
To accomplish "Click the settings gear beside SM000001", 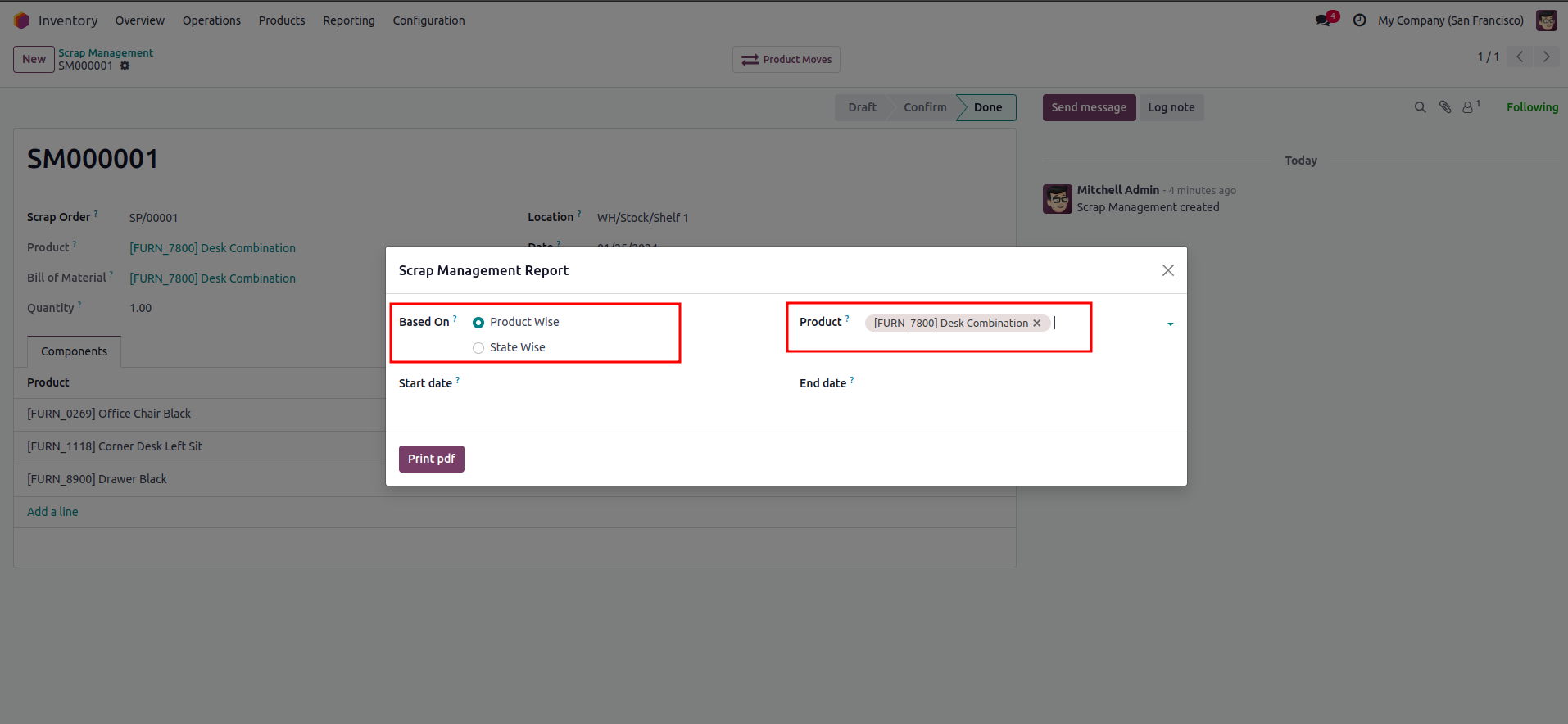I will coord(125,66).
